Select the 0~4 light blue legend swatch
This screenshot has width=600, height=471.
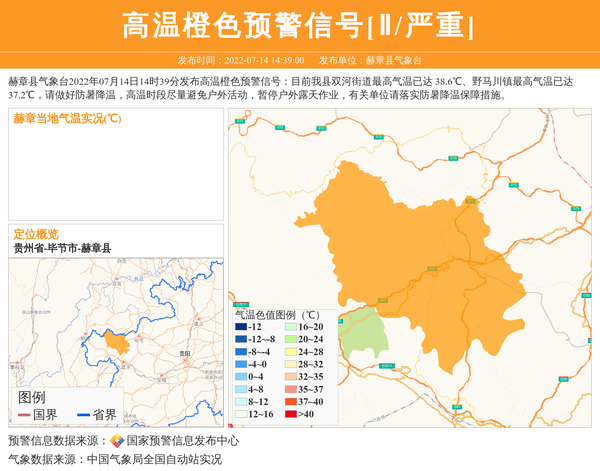point(241,377)
